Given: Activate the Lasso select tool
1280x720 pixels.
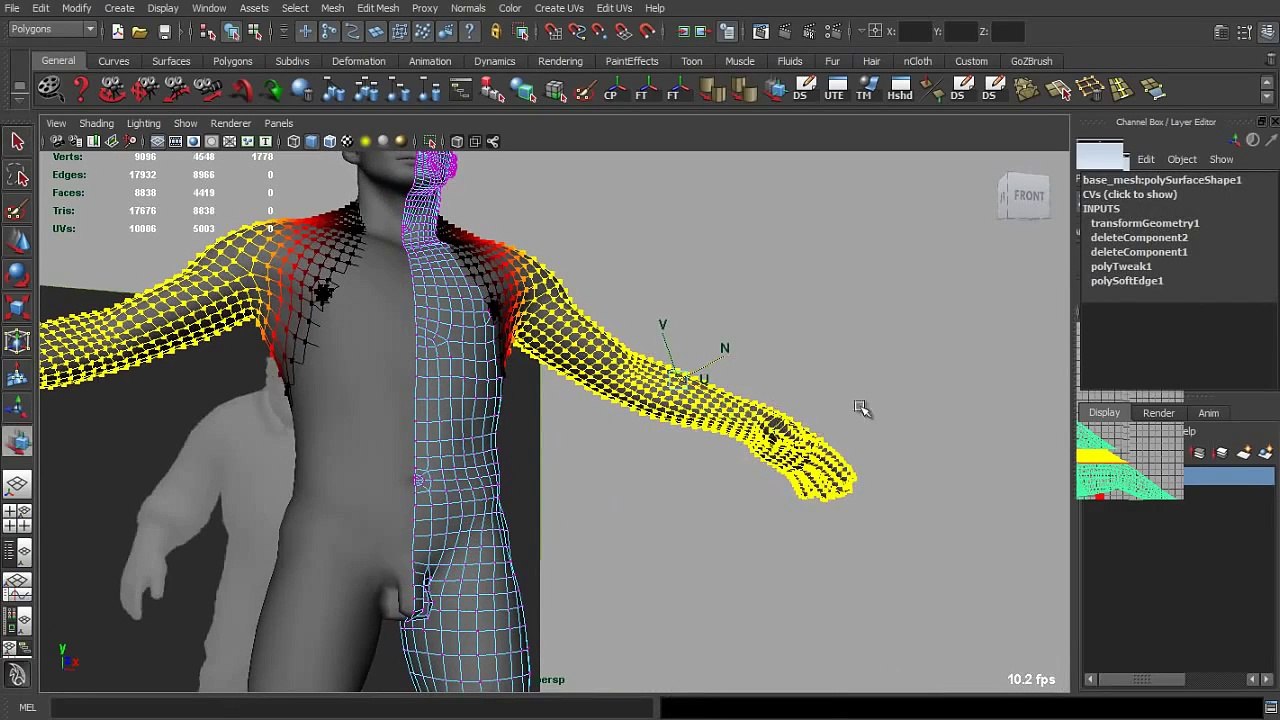Looking at the screenshot, I should [x=17, y=177].
